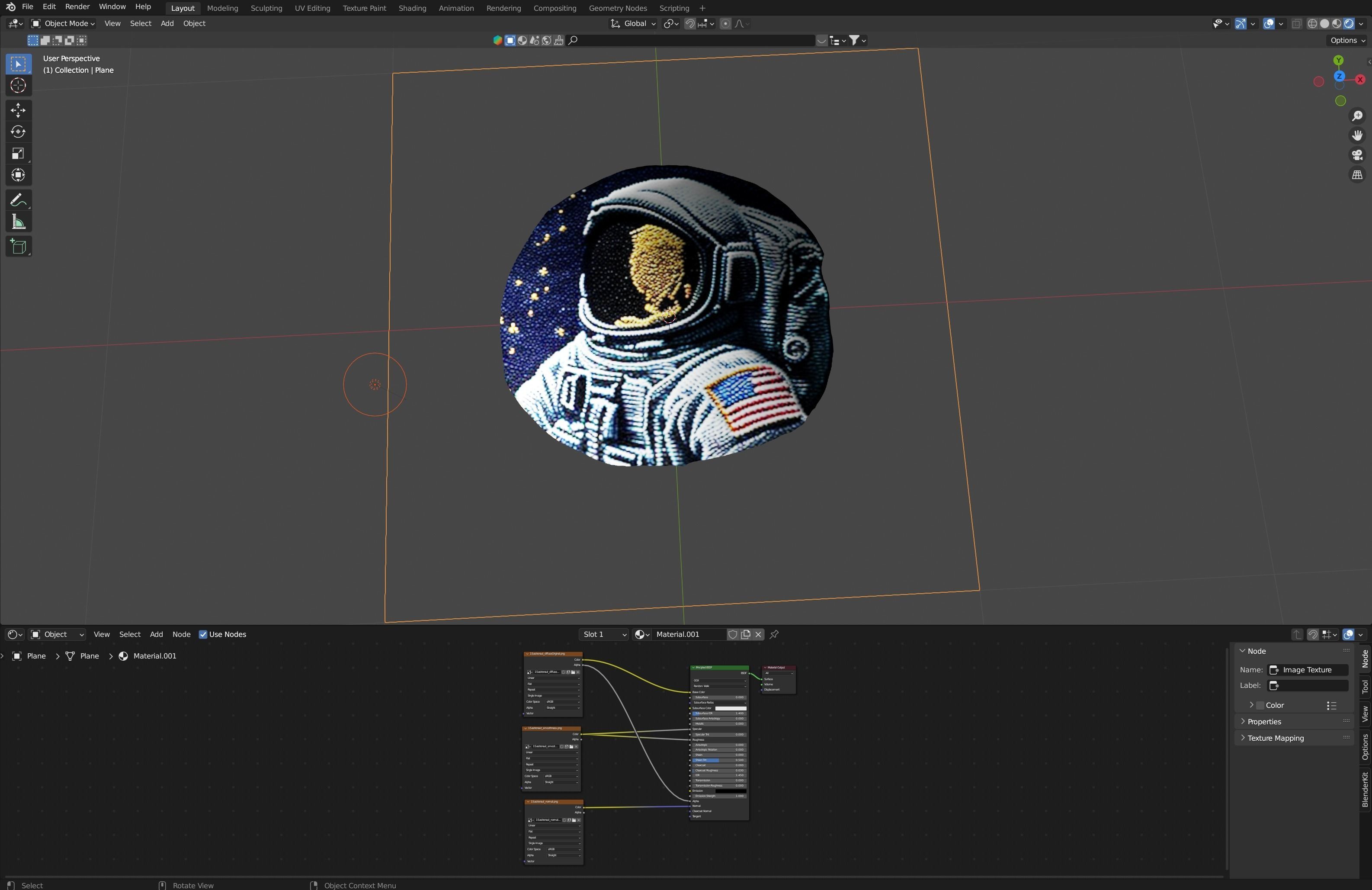
Task: Unlink Material.001 with the X icon
Action: [758, 634]
